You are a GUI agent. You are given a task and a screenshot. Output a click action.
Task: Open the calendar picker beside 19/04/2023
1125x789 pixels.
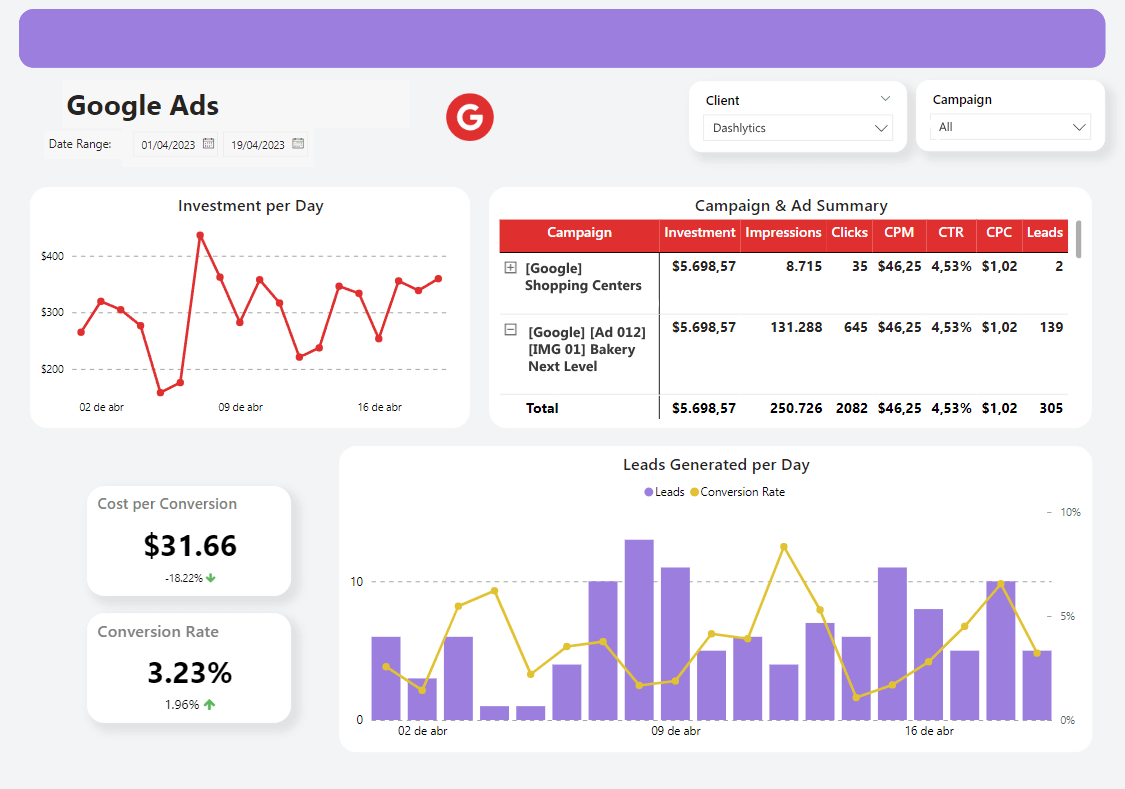coord(298,143)
